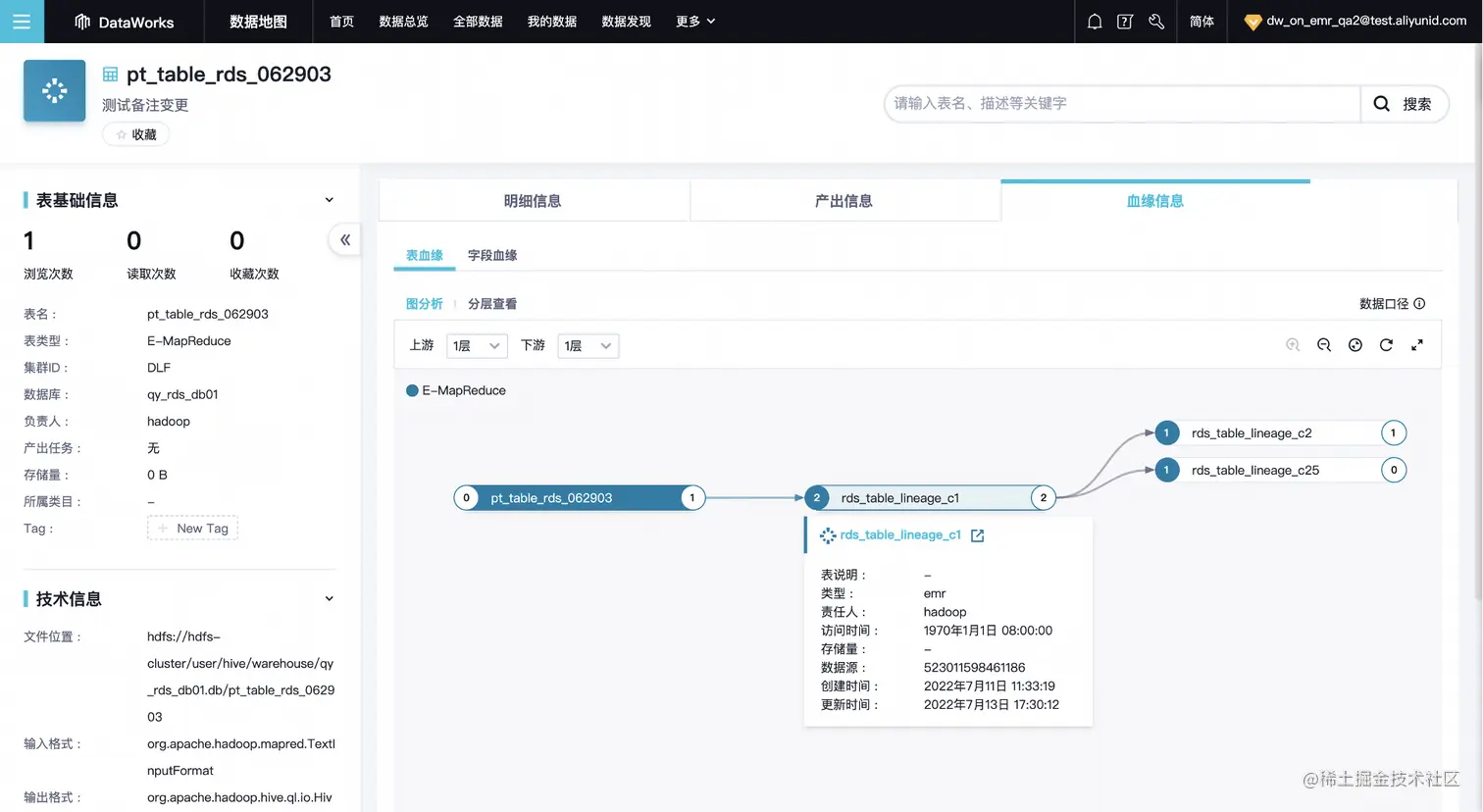
Task: Open the dw_on_emr_qa2 account menu
Action: tap(1366, 21)
